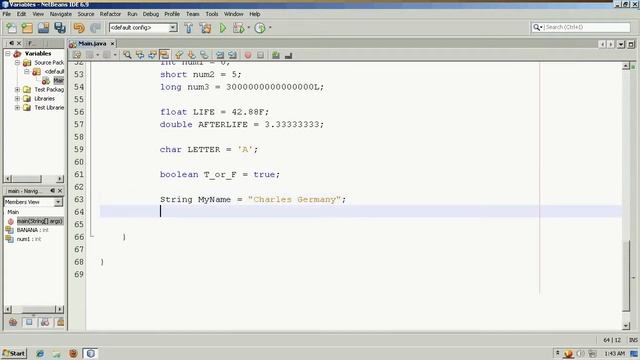Click the Files tab in projects panel
The image size is (640, 360).
pos(32,43)
